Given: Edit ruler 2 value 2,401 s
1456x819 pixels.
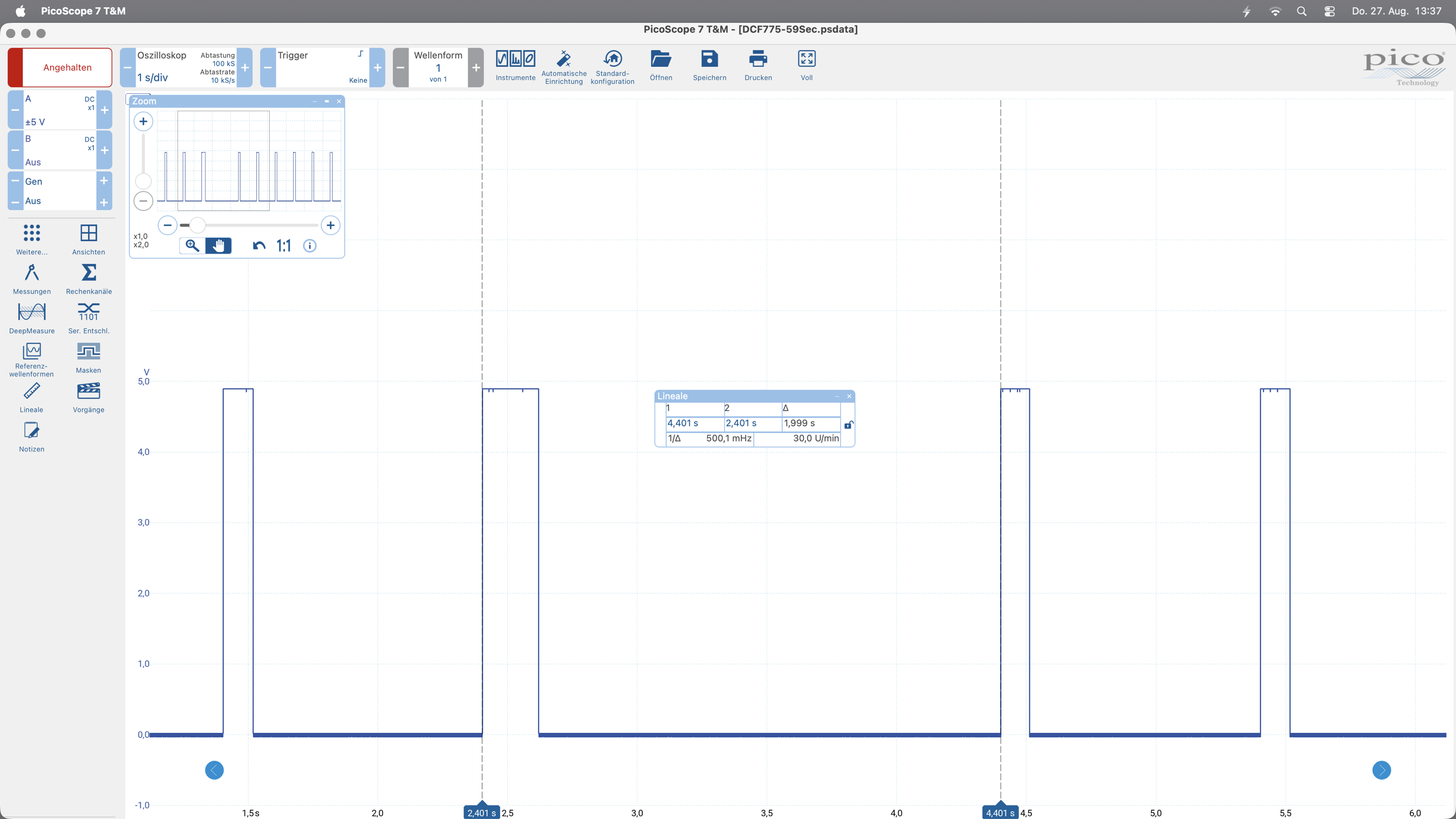Looking at the screenshot, I should tap(753, 423).
